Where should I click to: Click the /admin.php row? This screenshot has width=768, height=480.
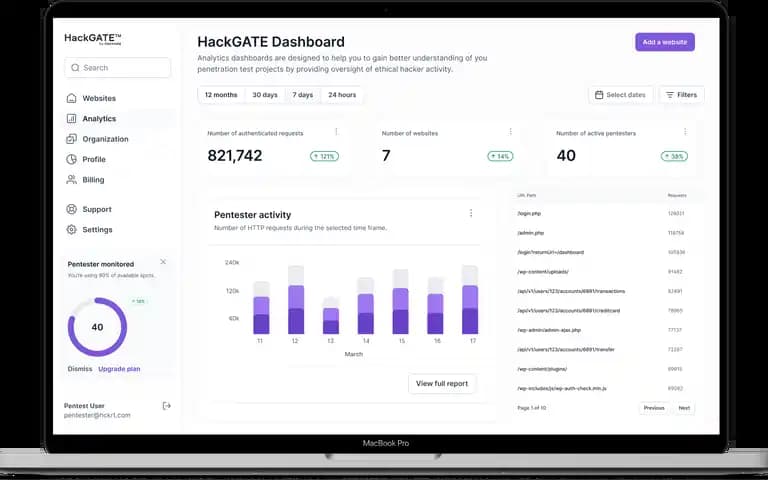point(605,233)
